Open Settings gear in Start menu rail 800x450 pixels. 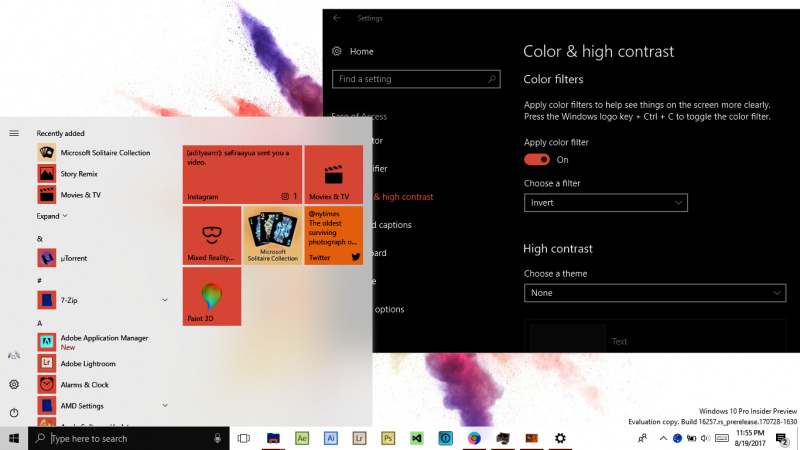coord(14,384)
